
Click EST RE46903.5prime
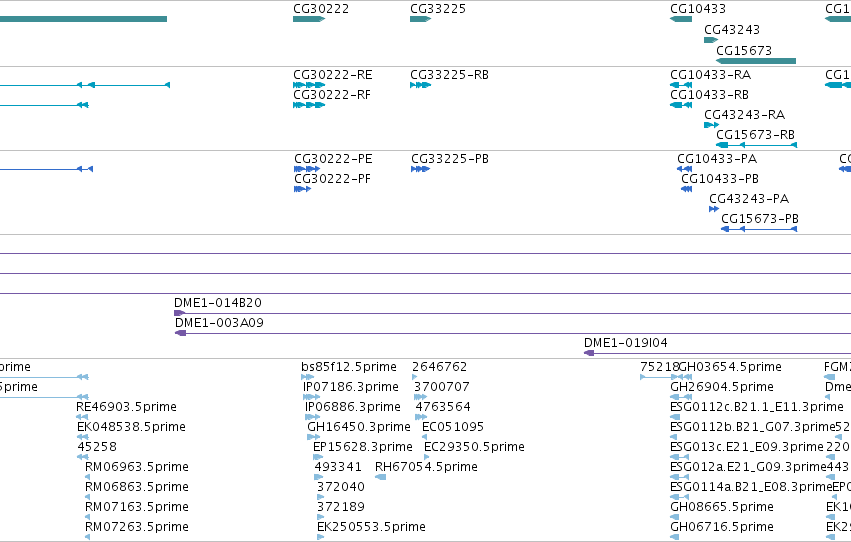coord(126,407)
